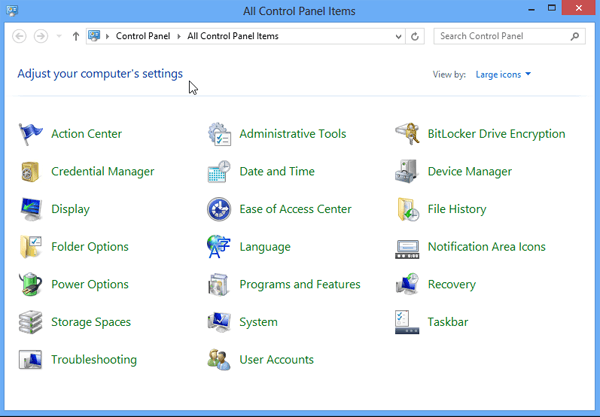Open the Programs and Features link
The image size is (600, 417).
[300, 284]
